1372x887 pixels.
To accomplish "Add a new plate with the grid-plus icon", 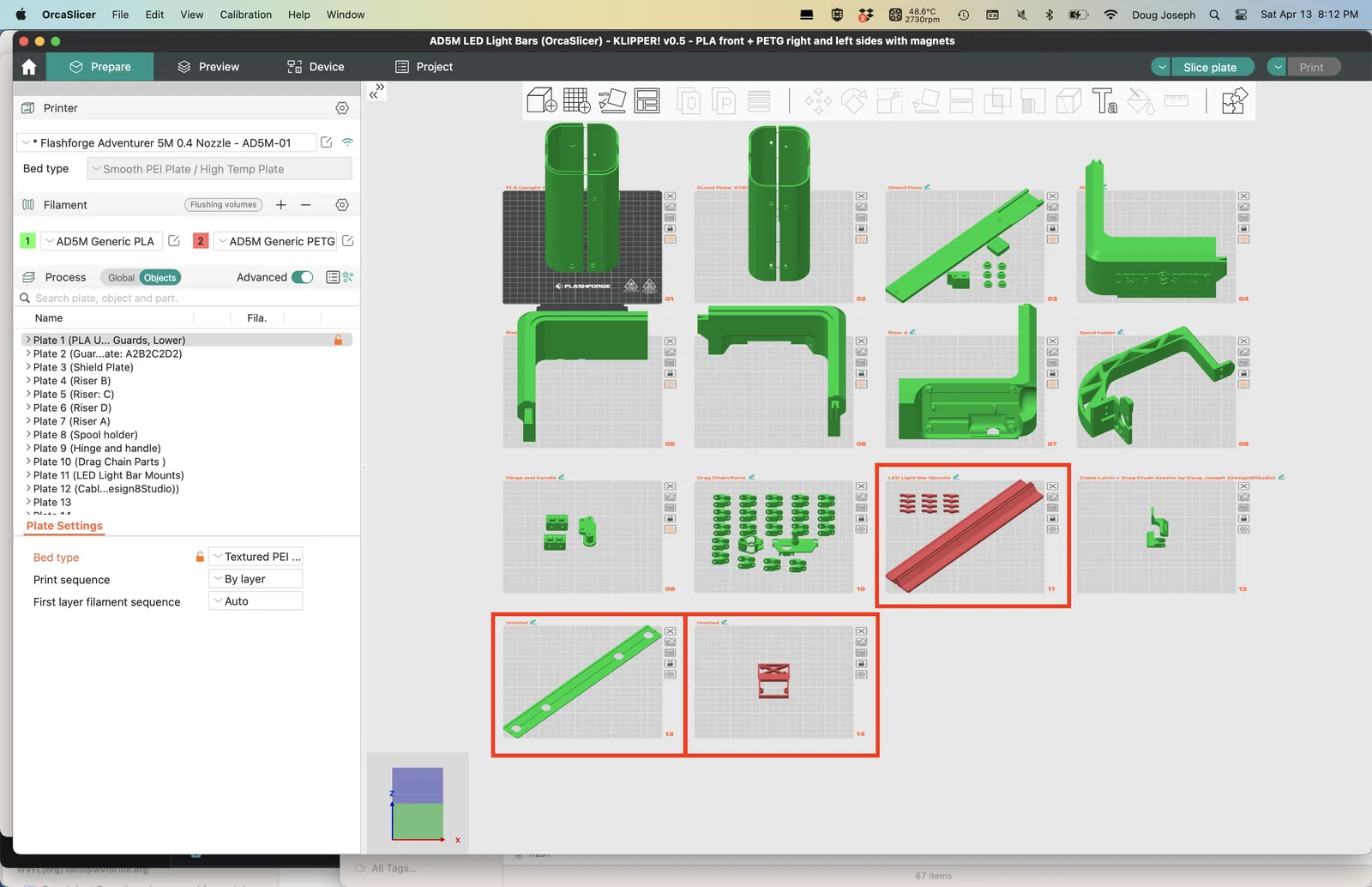I will 576,100.
